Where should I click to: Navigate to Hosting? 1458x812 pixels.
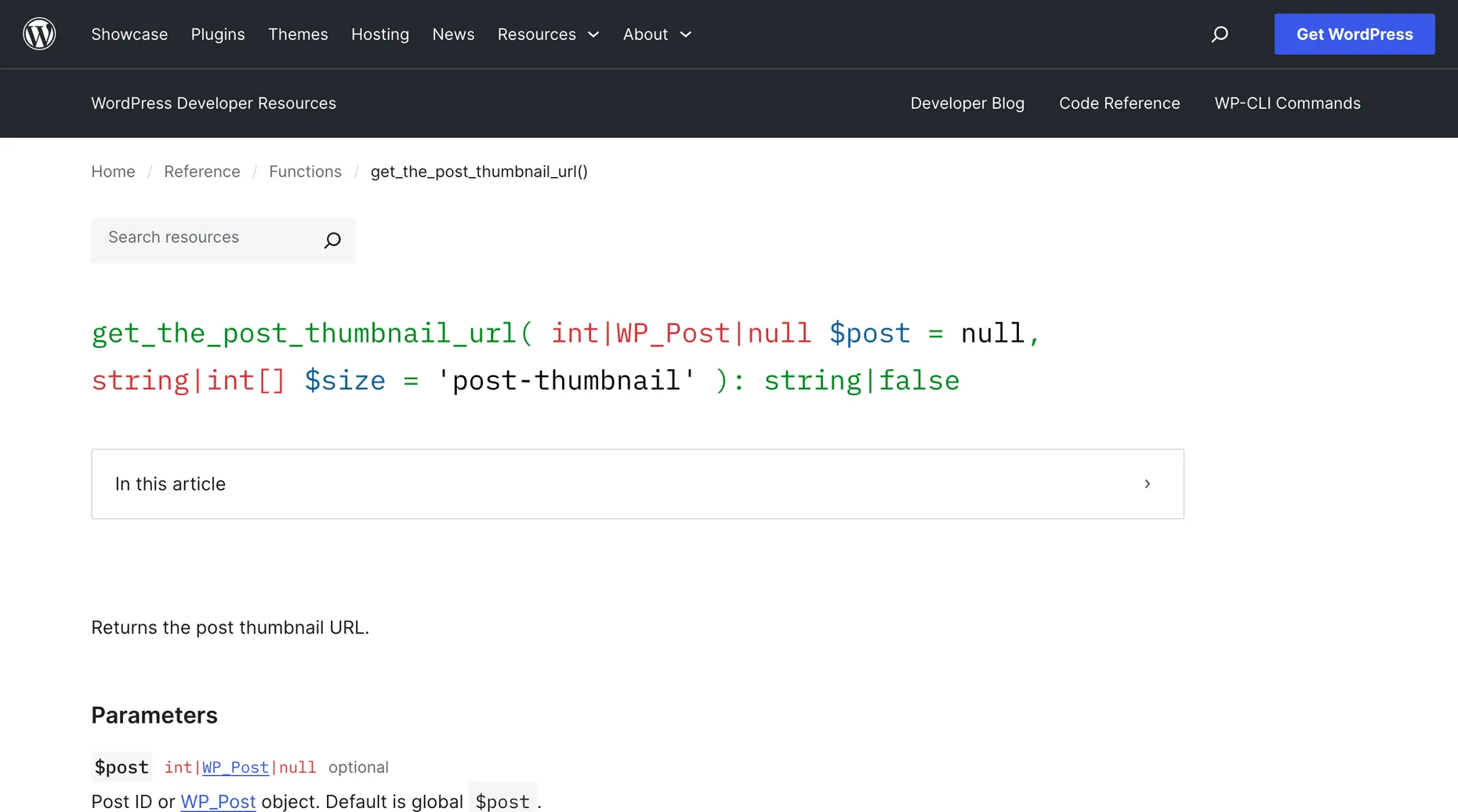tap(380, 34)
